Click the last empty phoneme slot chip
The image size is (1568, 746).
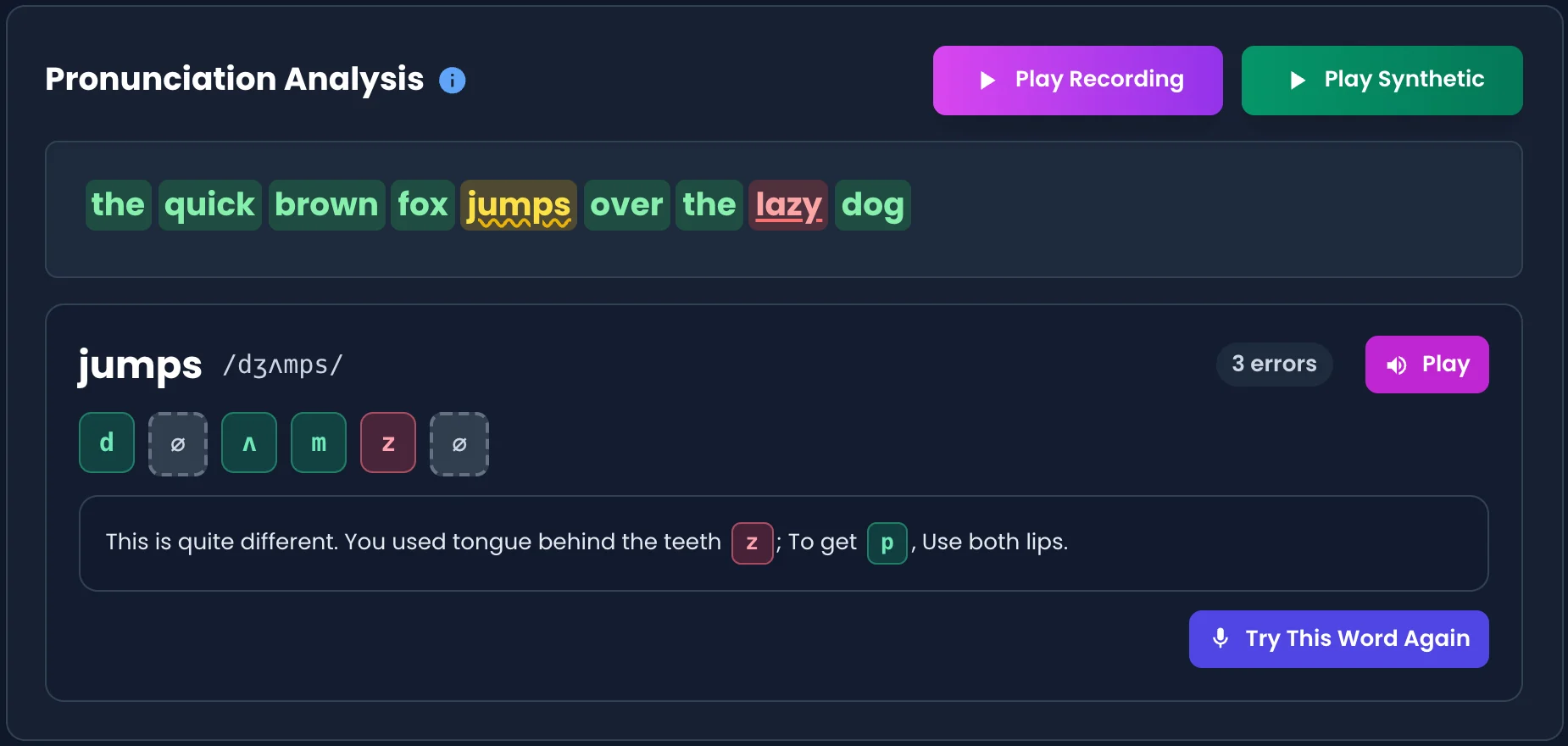(x=459, y=443)
